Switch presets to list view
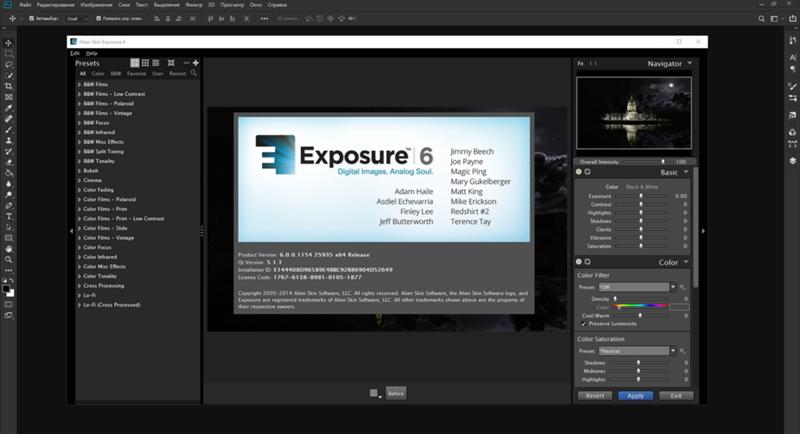 click(156, 63)
